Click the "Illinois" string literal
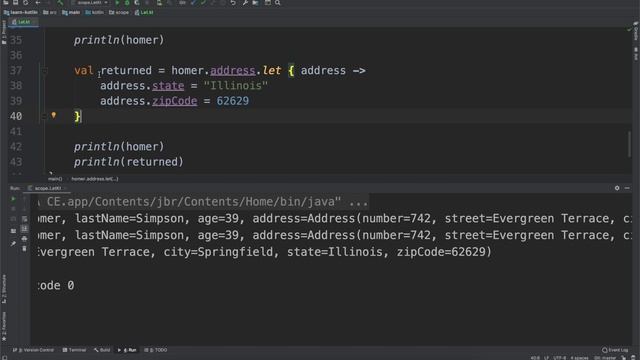640x360 pixels. (236, 86)
